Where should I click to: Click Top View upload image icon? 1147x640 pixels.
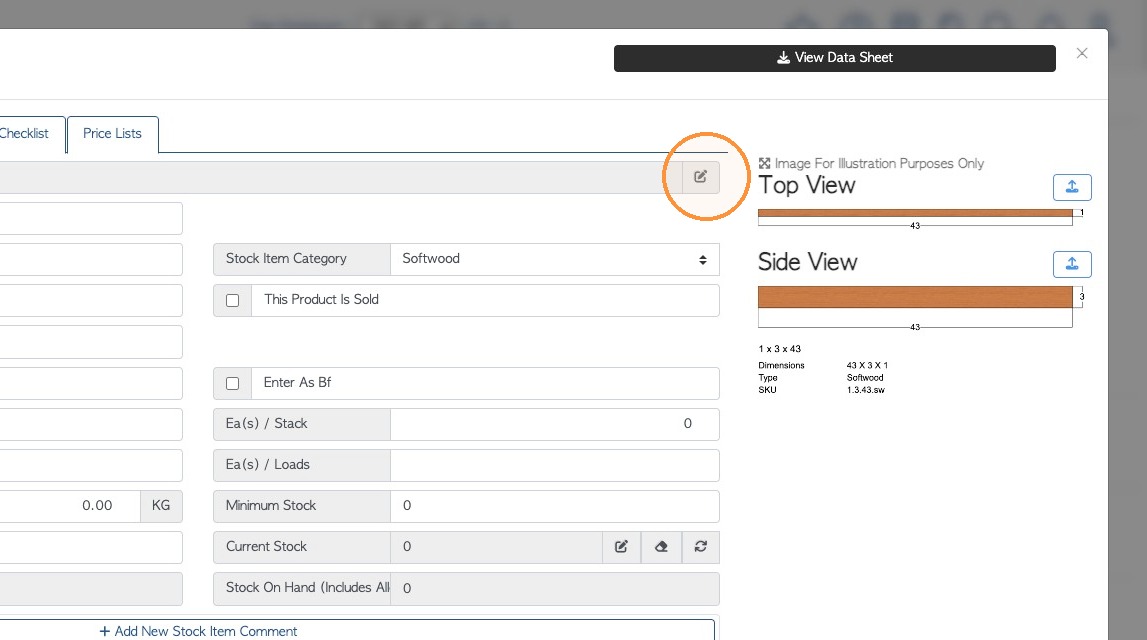[1072, 187]
